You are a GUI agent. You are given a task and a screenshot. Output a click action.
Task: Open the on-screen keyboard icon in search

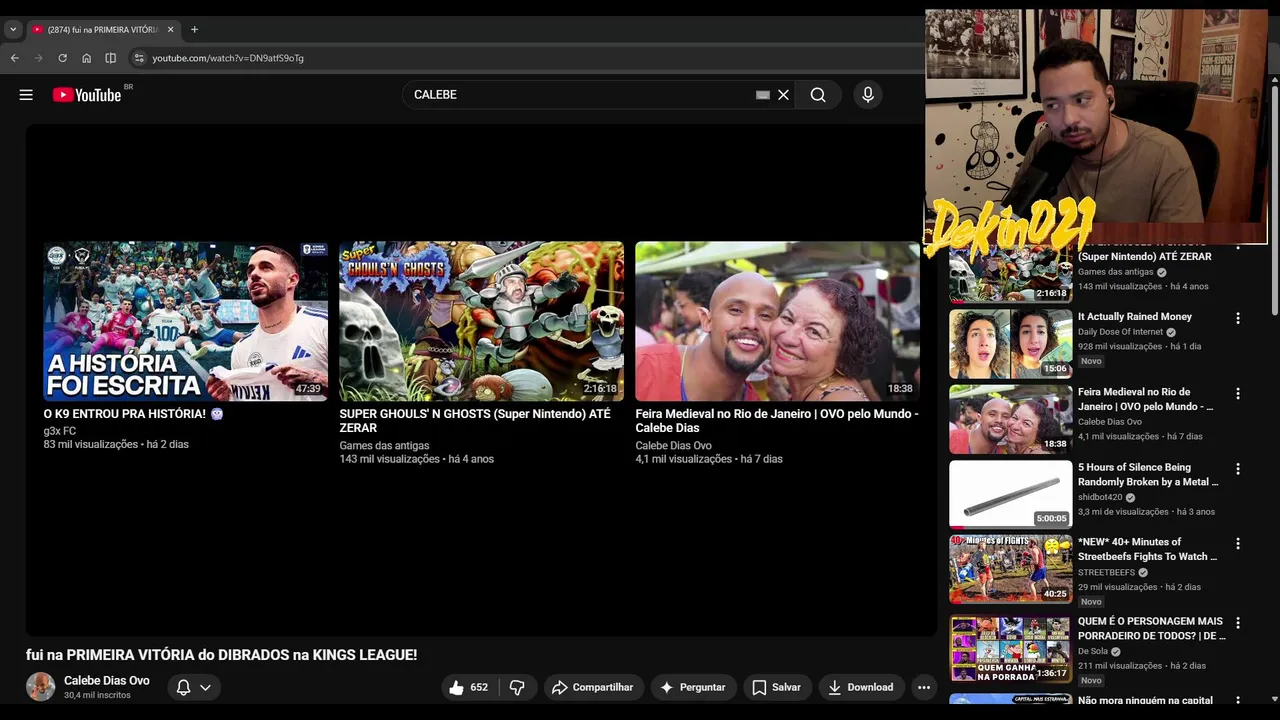click(x=763, y=95)
